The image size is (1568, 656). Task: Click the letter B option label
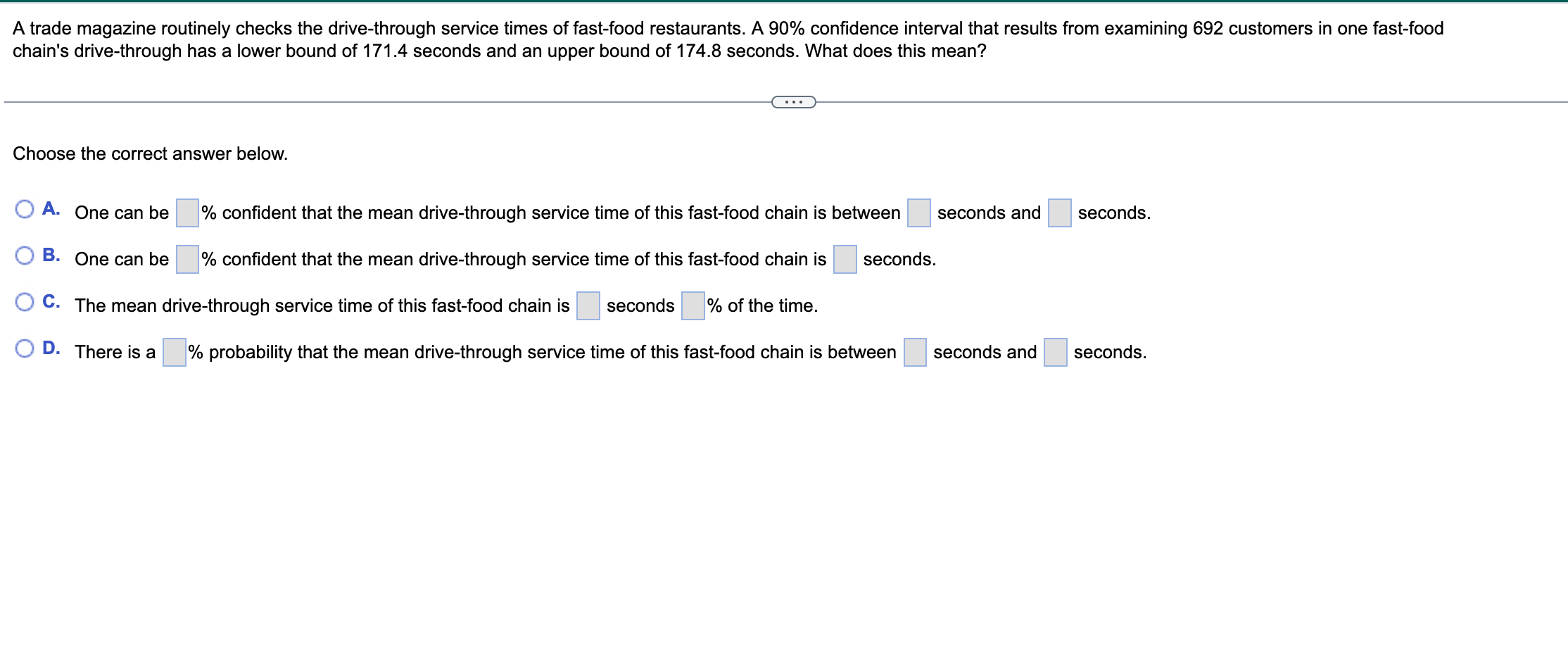51,253
